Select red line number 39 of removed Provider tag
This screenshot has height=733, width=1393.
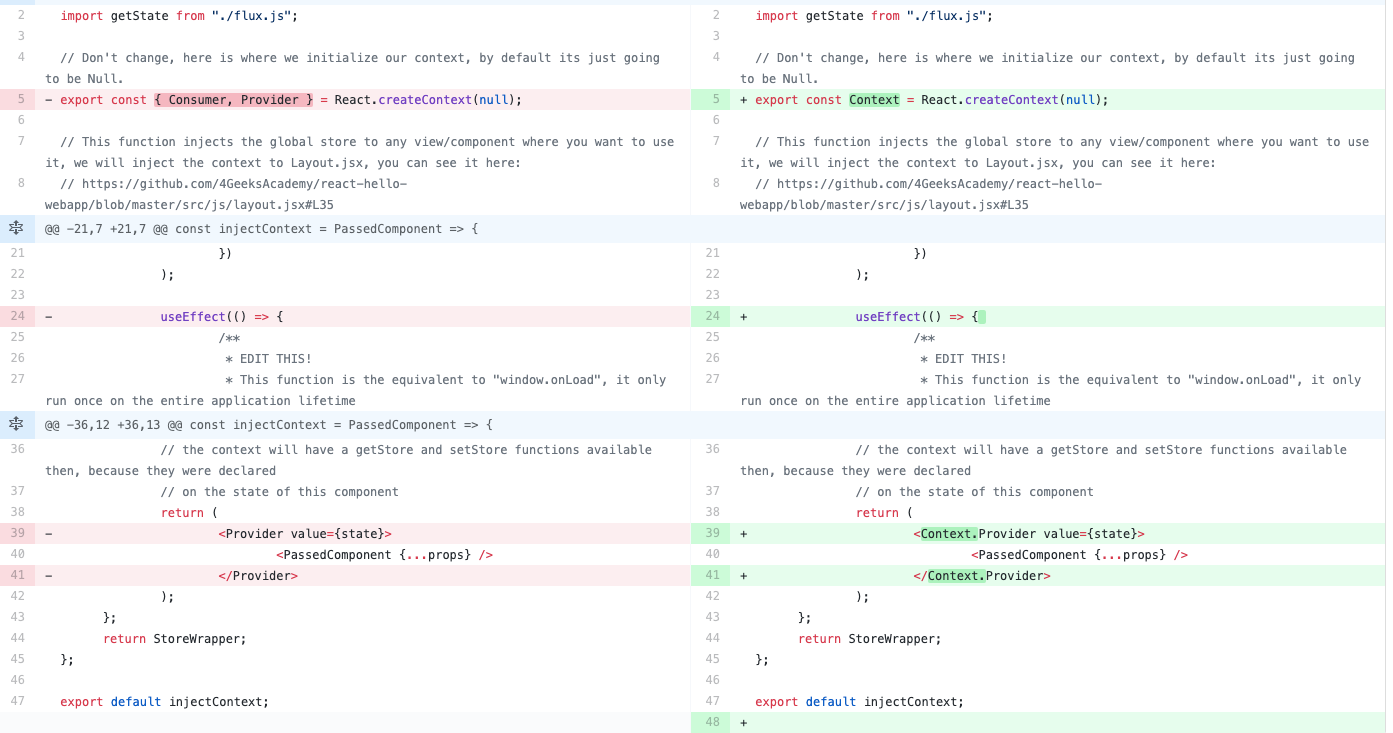[18, 534]
